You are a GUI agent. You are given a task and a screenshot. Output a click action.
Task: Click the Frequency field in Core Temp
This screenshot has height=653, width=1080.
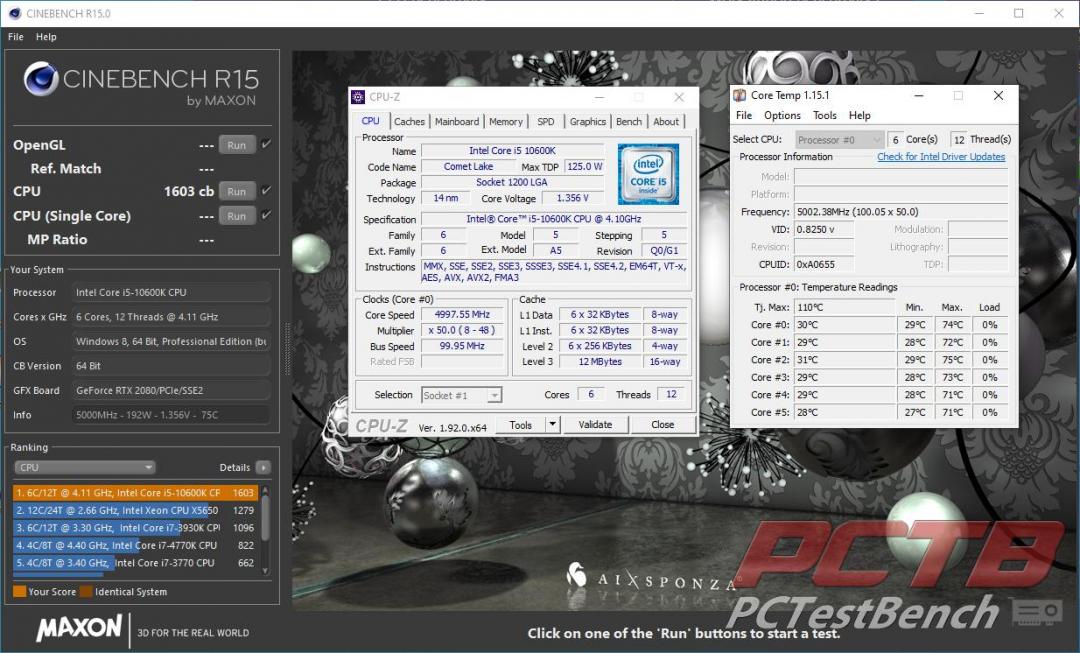(901, 211)
